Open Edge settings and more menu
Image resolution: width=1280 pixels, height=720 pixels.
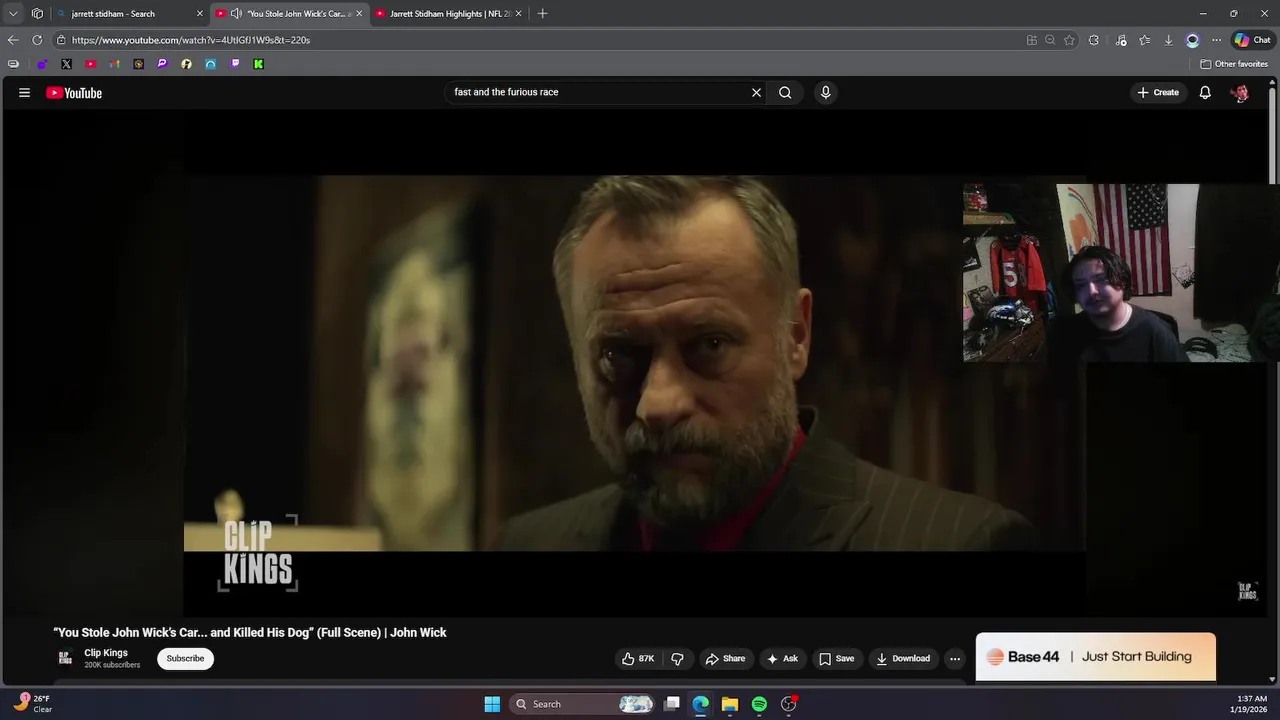1216,40
